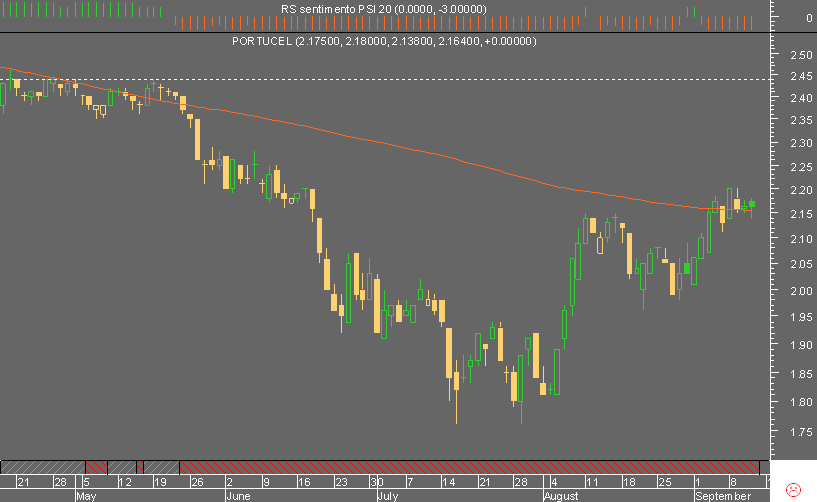The image size is (817, 502).
Task: Click the date label 14 in July
Action: click(x=448, y=482)
